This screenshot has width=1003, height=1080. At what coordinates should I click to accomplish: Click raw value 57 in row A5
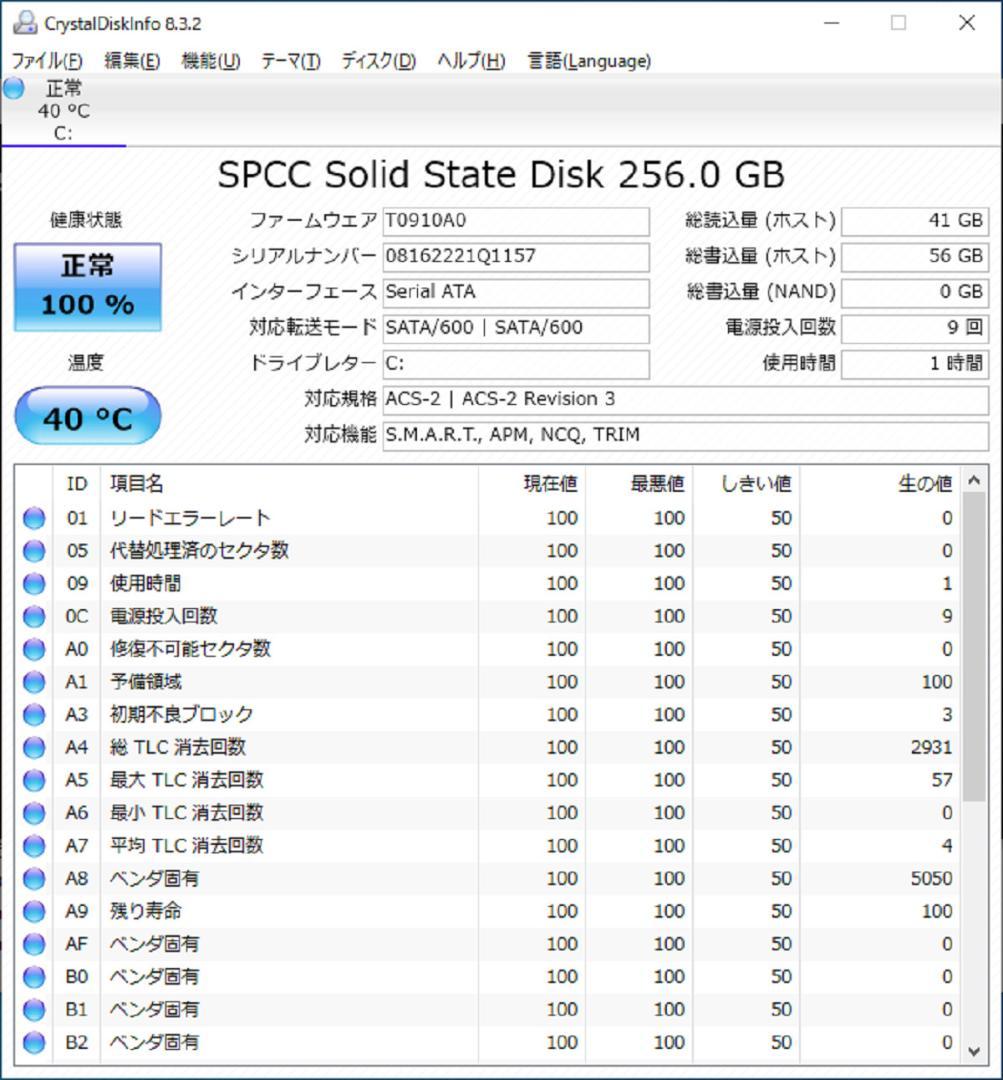pos(942,780)
